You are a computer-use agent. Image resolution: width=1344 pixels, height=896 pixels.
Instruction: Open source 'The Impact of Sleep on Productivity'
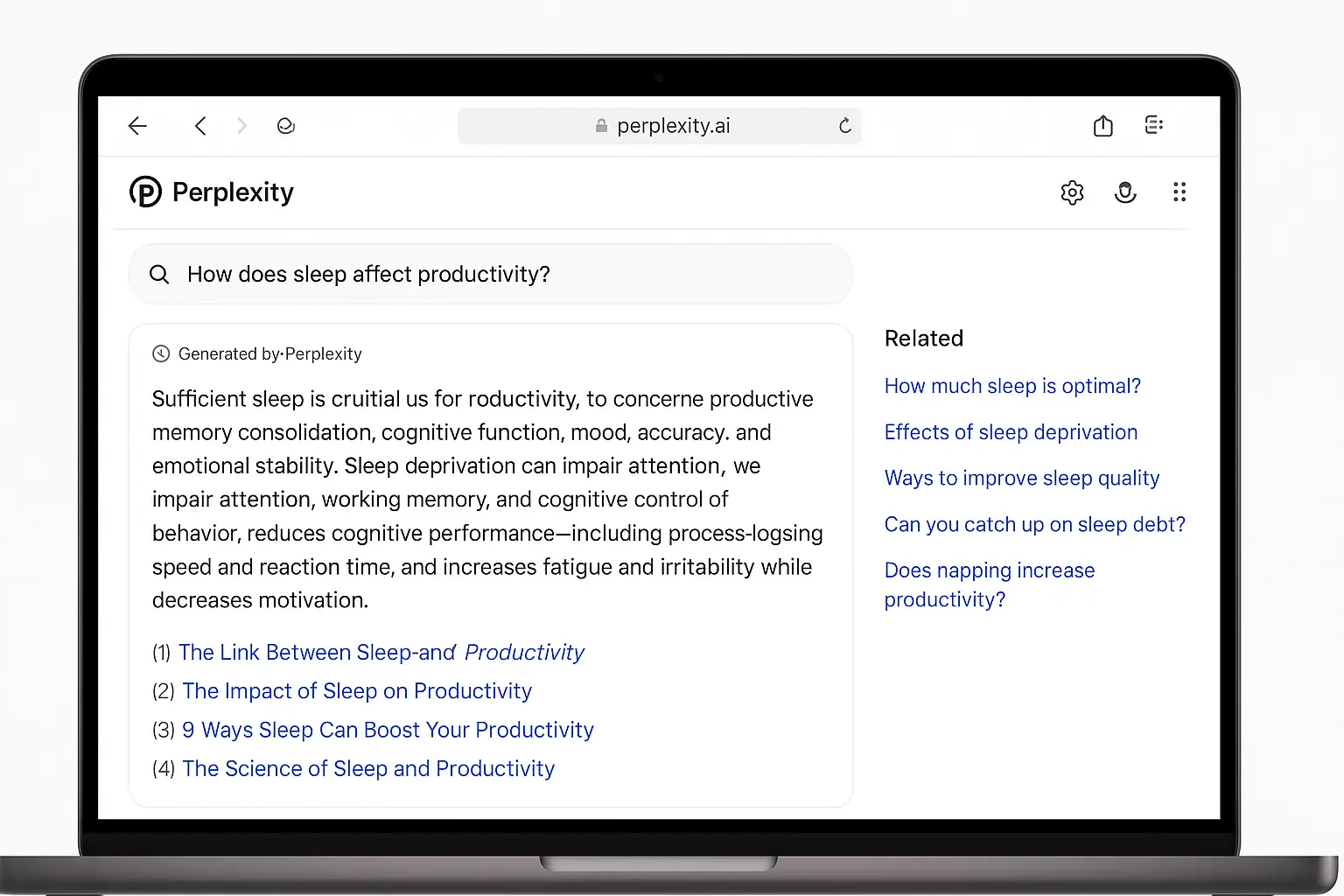coord(357,691)
